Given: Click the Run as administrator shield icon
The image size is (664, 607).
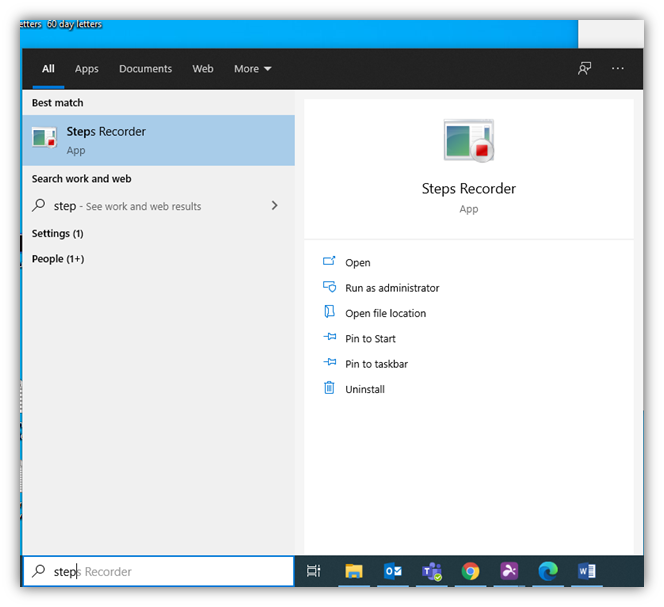Looking at the screenshot, I should click(329, 287).
